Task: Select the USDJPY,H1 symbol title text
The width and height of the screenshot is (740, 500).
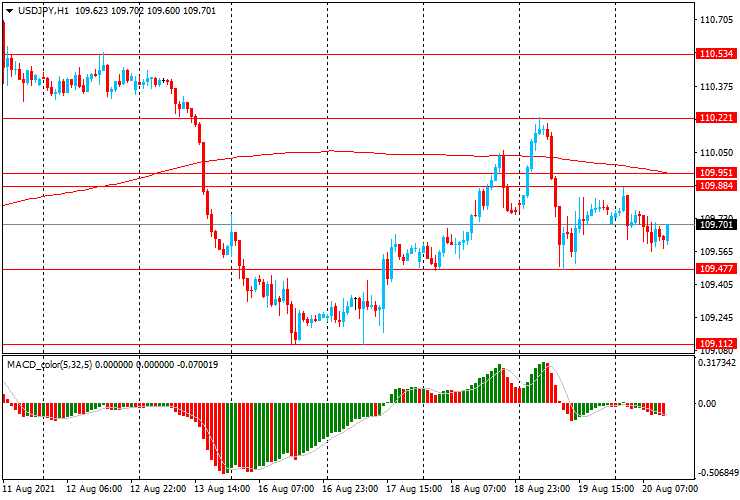Action: coord(43,10)
